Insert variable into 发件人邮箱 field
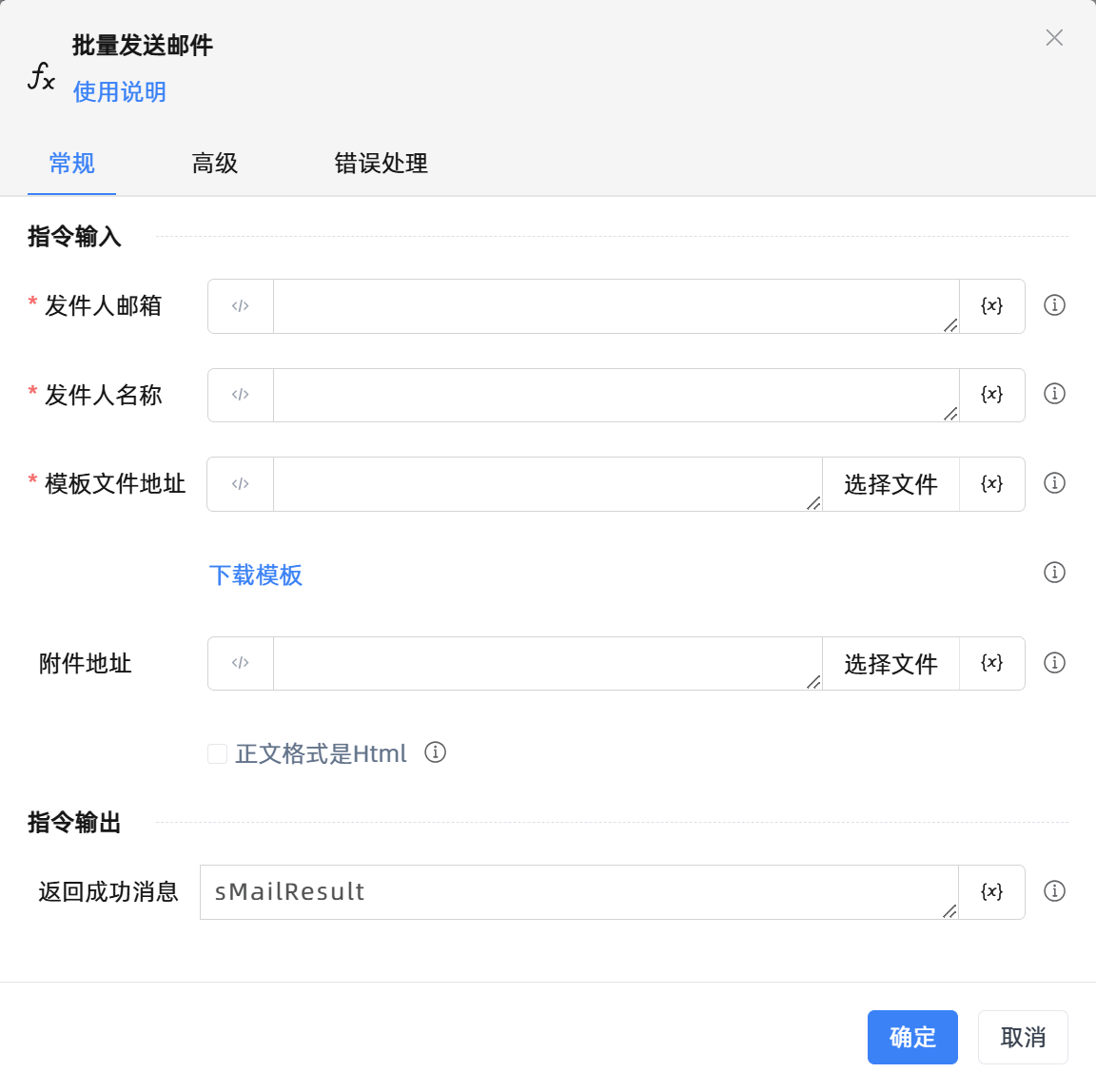1096x1092 pixels. click(992, 306)
